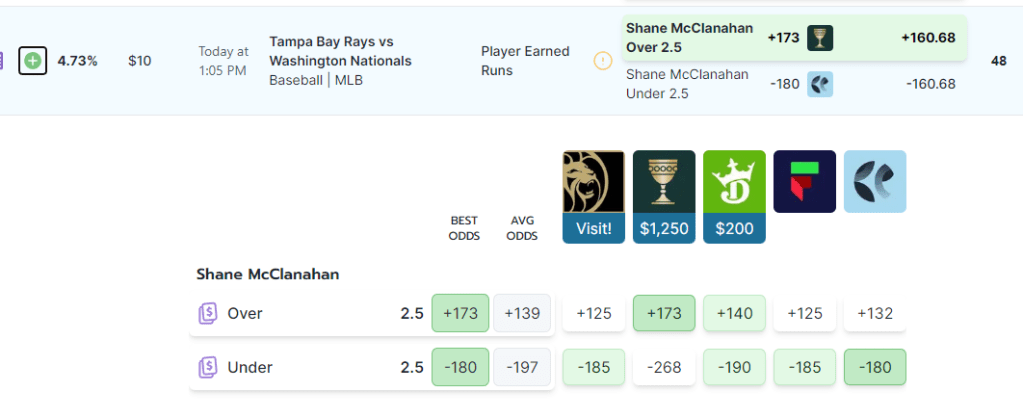The width and height of the screenshot is (1023, 418).
Task: Click the BetMGM lion sportsbook logo
Action: pyautogui.click(x=594, y=182)
